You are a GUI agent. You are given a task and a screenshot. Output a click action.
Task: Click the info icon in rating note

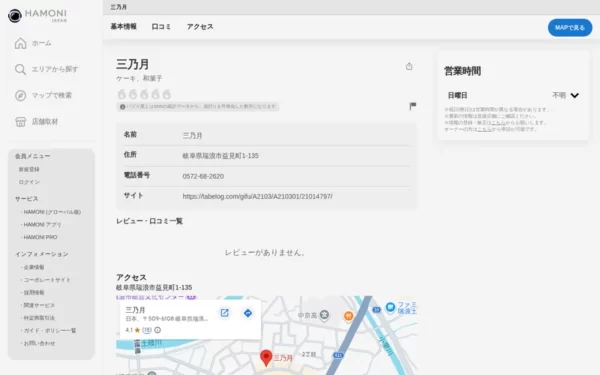tap(122, 107)
